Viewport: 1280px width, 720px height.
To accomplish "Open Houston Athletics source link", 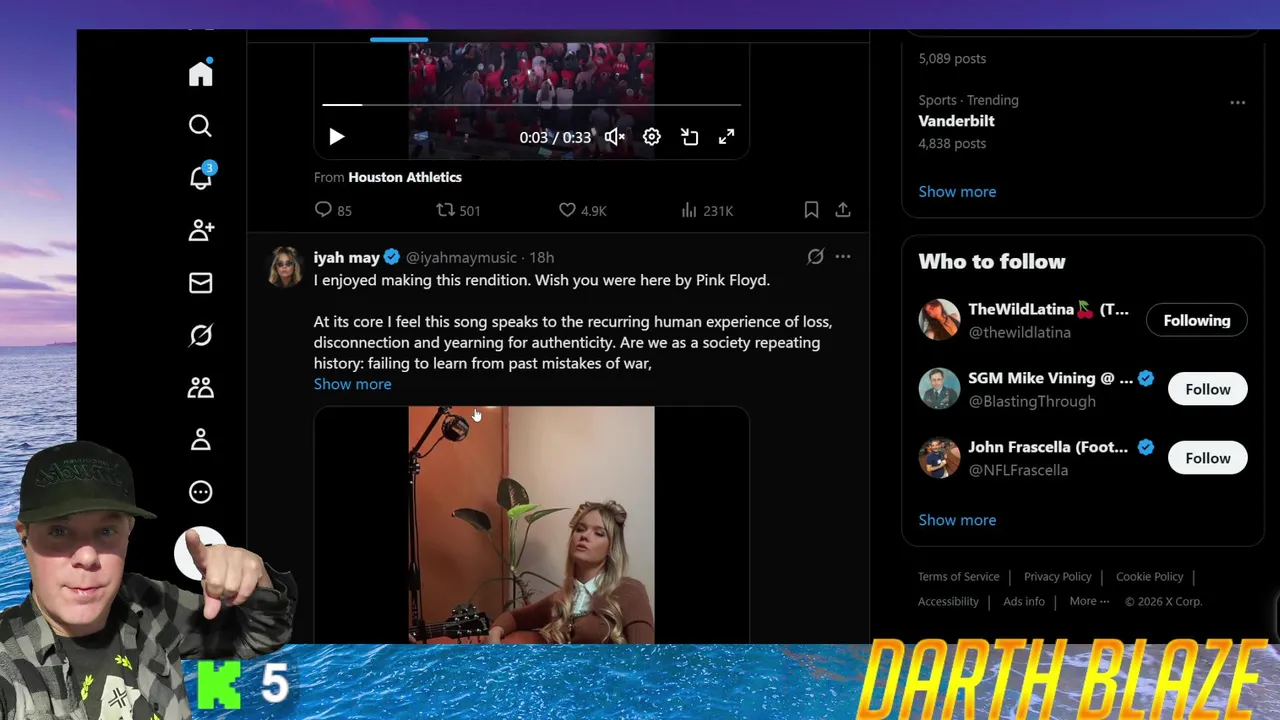I will tap(405, 177).
